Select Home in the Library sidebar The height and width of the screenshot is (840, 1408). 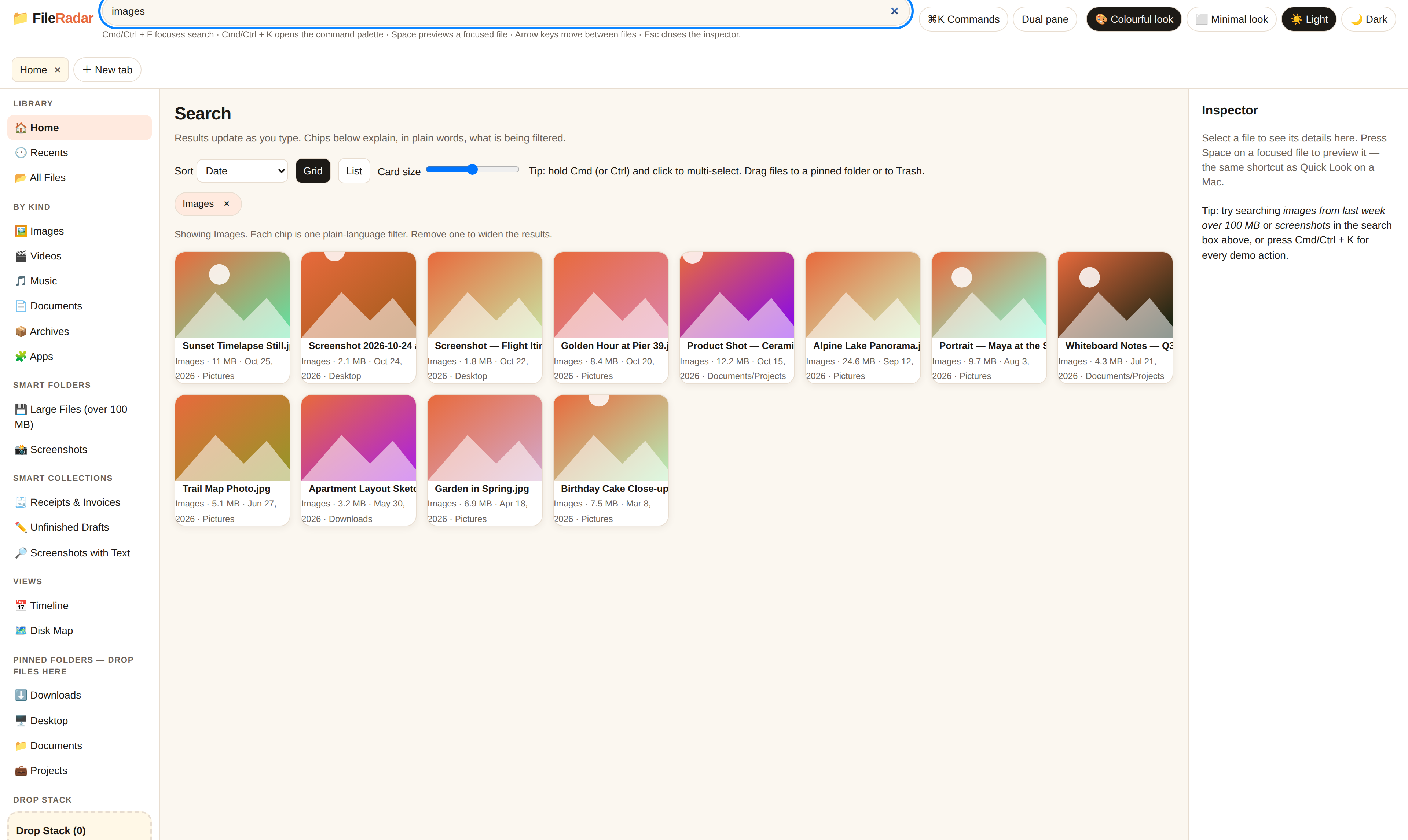(79, 128)
